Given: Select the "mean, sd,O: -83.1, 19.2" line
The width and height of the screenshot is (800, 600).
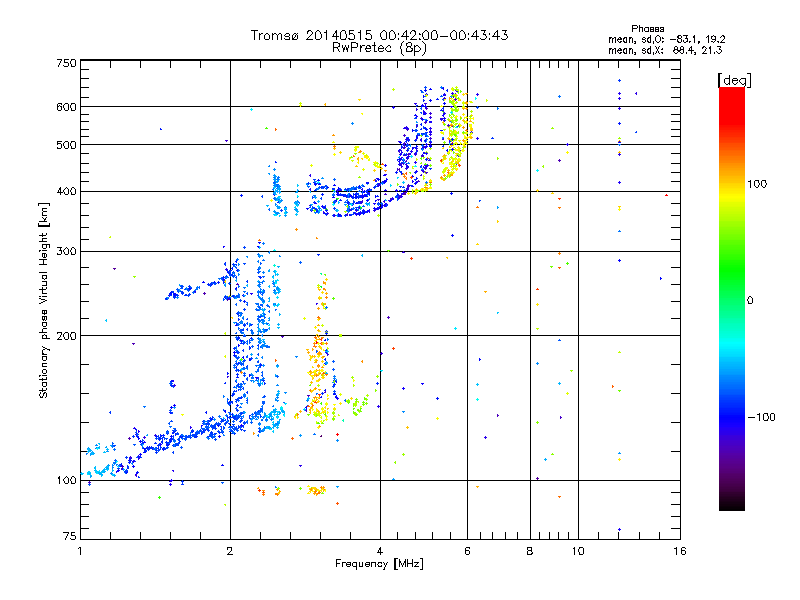Looking at the screenshot, I should (667, 39).
